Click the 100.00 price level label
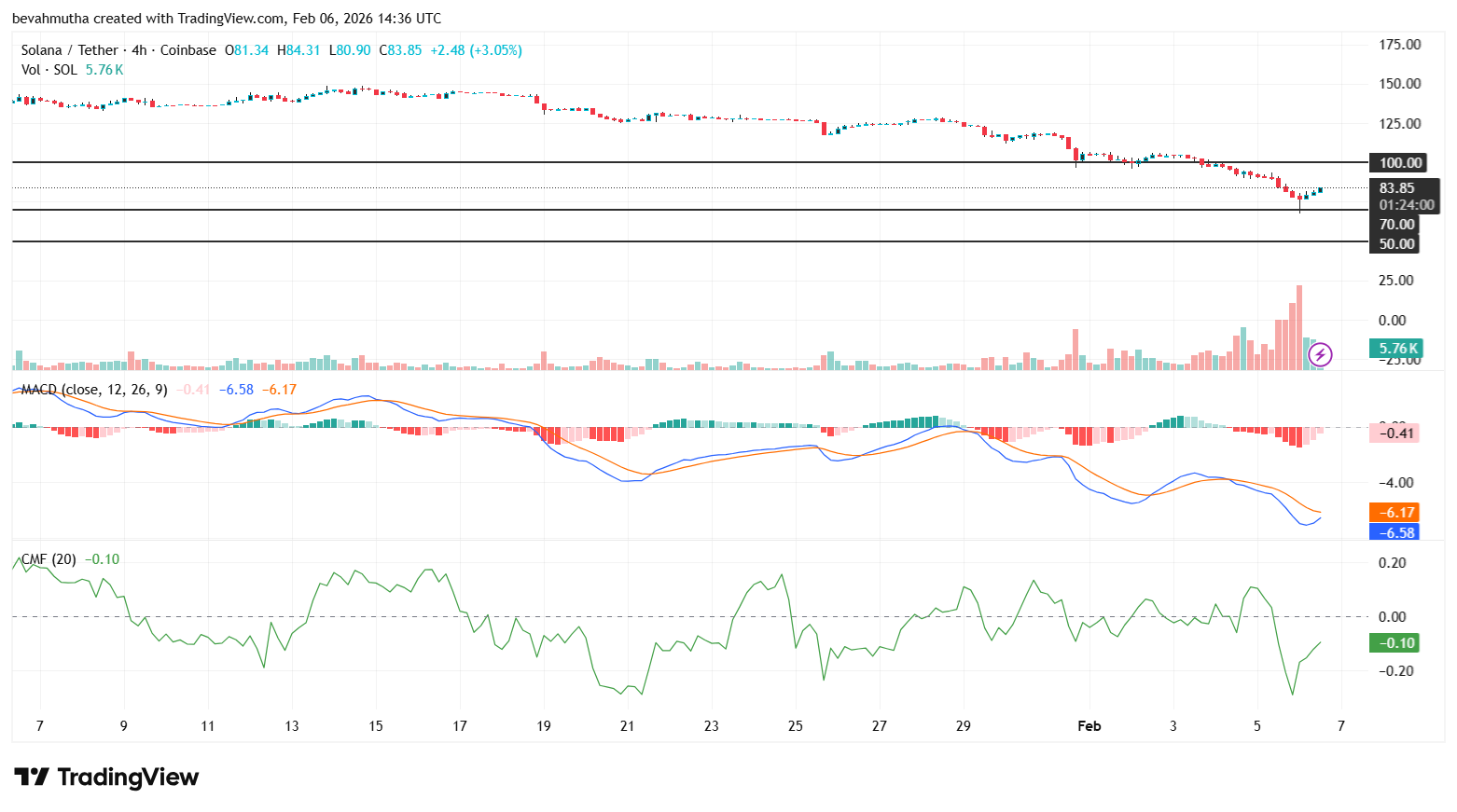The width and height of the screenshot is (1457, 812). click(x=1396, y=162)
